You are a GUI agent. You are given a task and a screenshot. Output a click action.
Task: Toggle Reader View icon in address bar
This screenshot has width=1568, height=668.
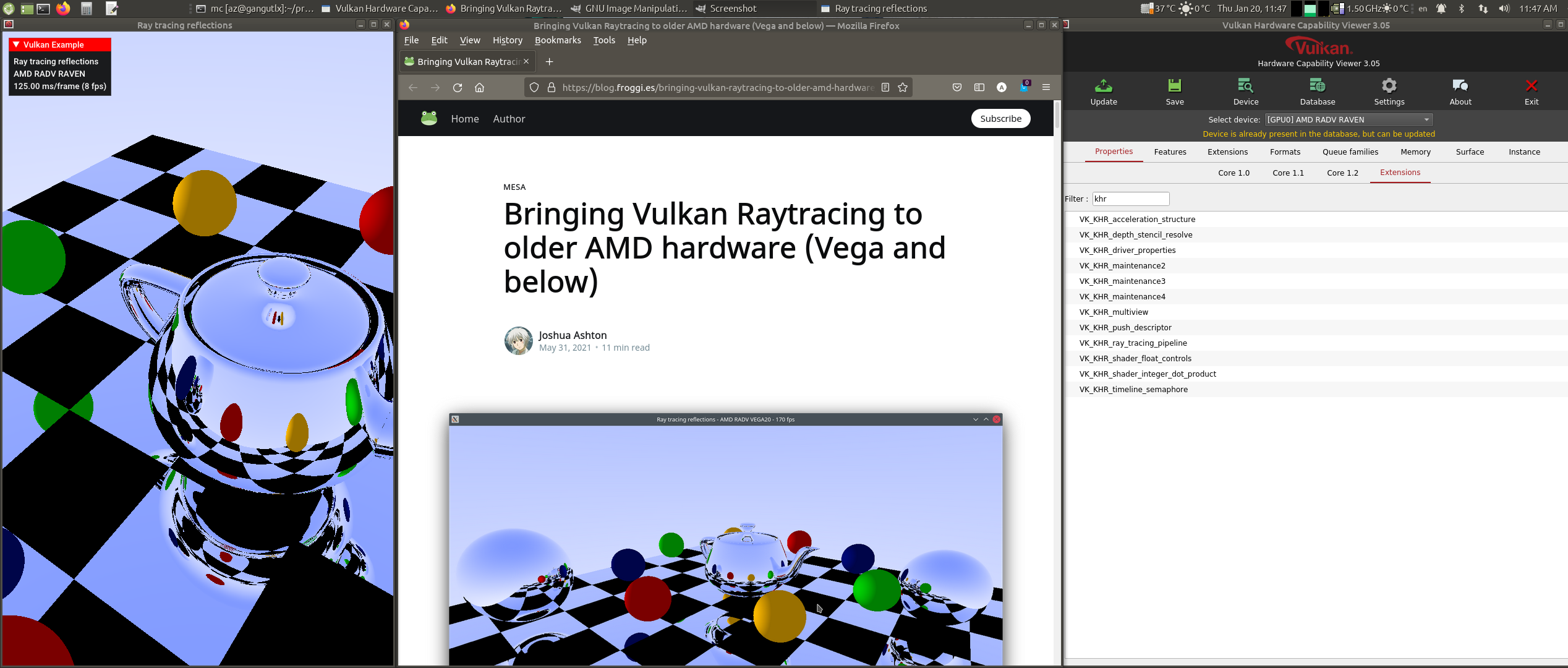pyautogui.click(x=885, y=87)
